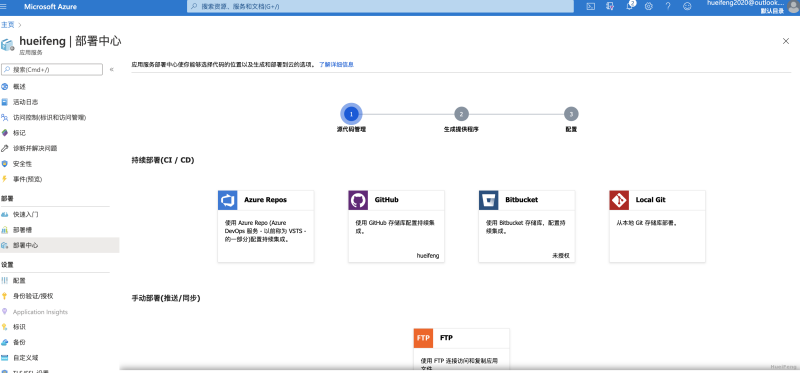Click the 部署槽 icon in sidebar
The height and width of the screenshot is (373, 800).
pos(5,230)
